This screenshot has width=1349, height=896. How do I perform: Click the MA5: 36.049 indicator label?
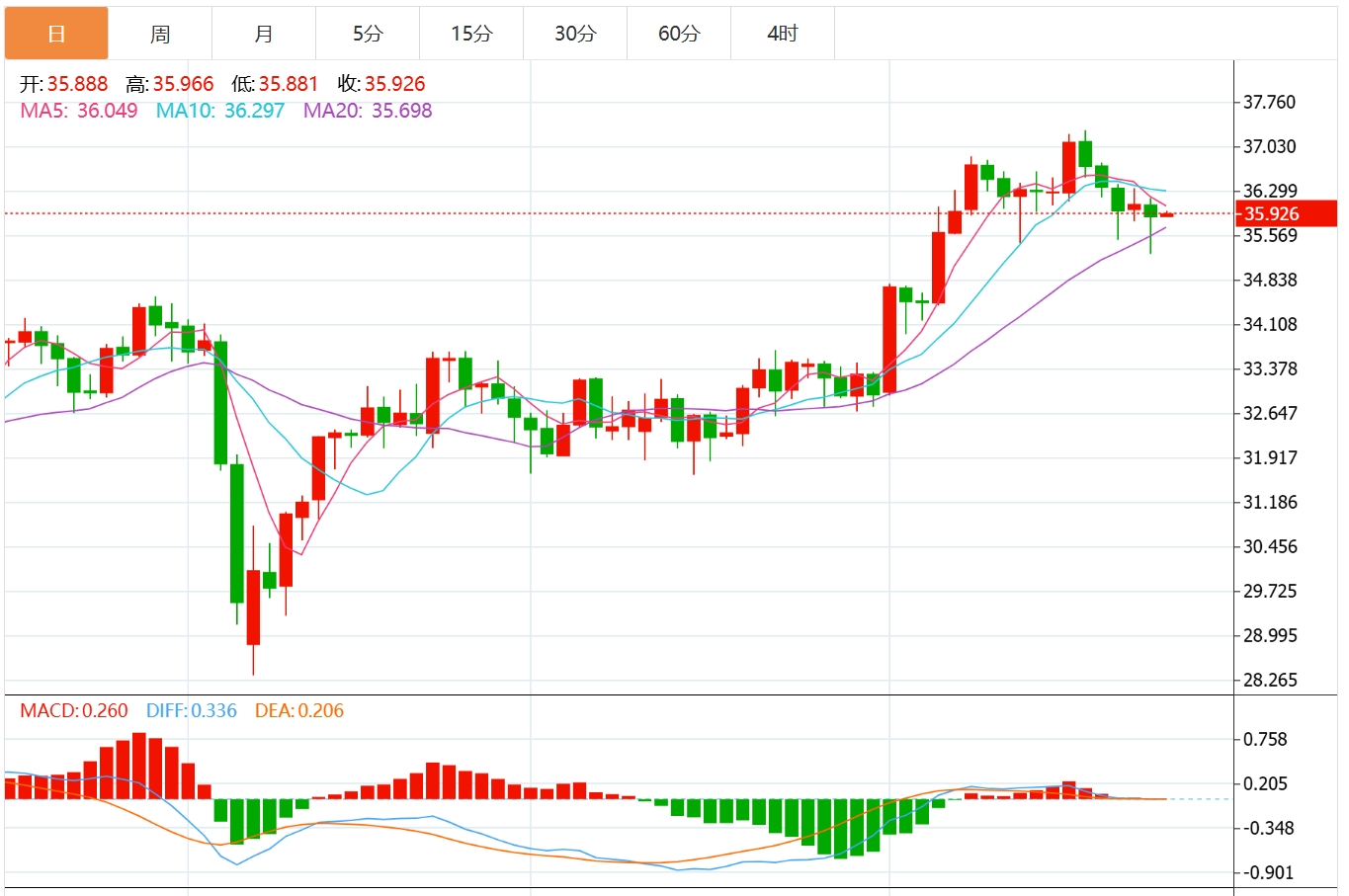pyautogui.click(x=79, y=111)
